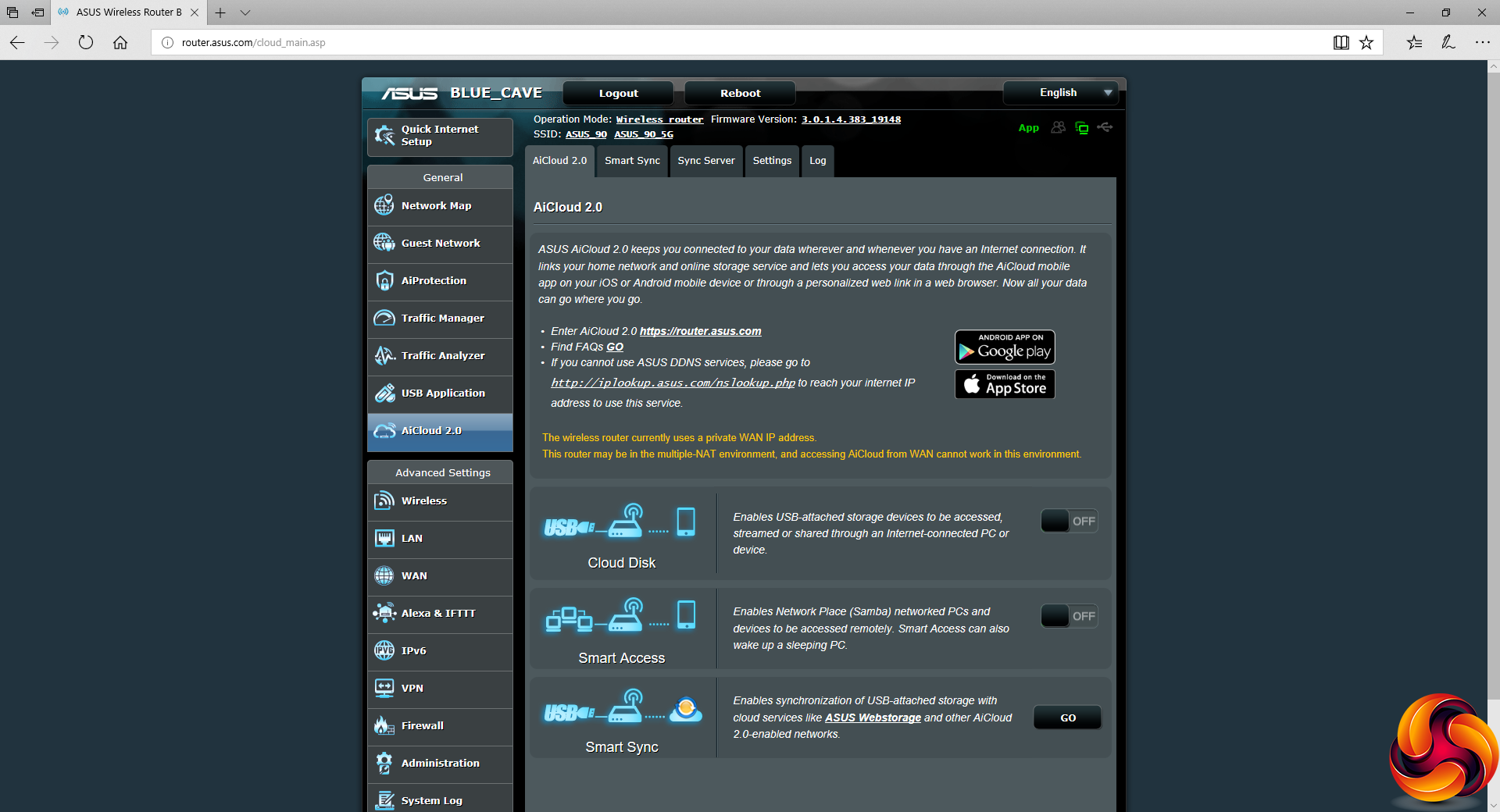This screenshot has height=812, width=1500.
Task: Add this page to favorites star
Action: click(1366, 42)
